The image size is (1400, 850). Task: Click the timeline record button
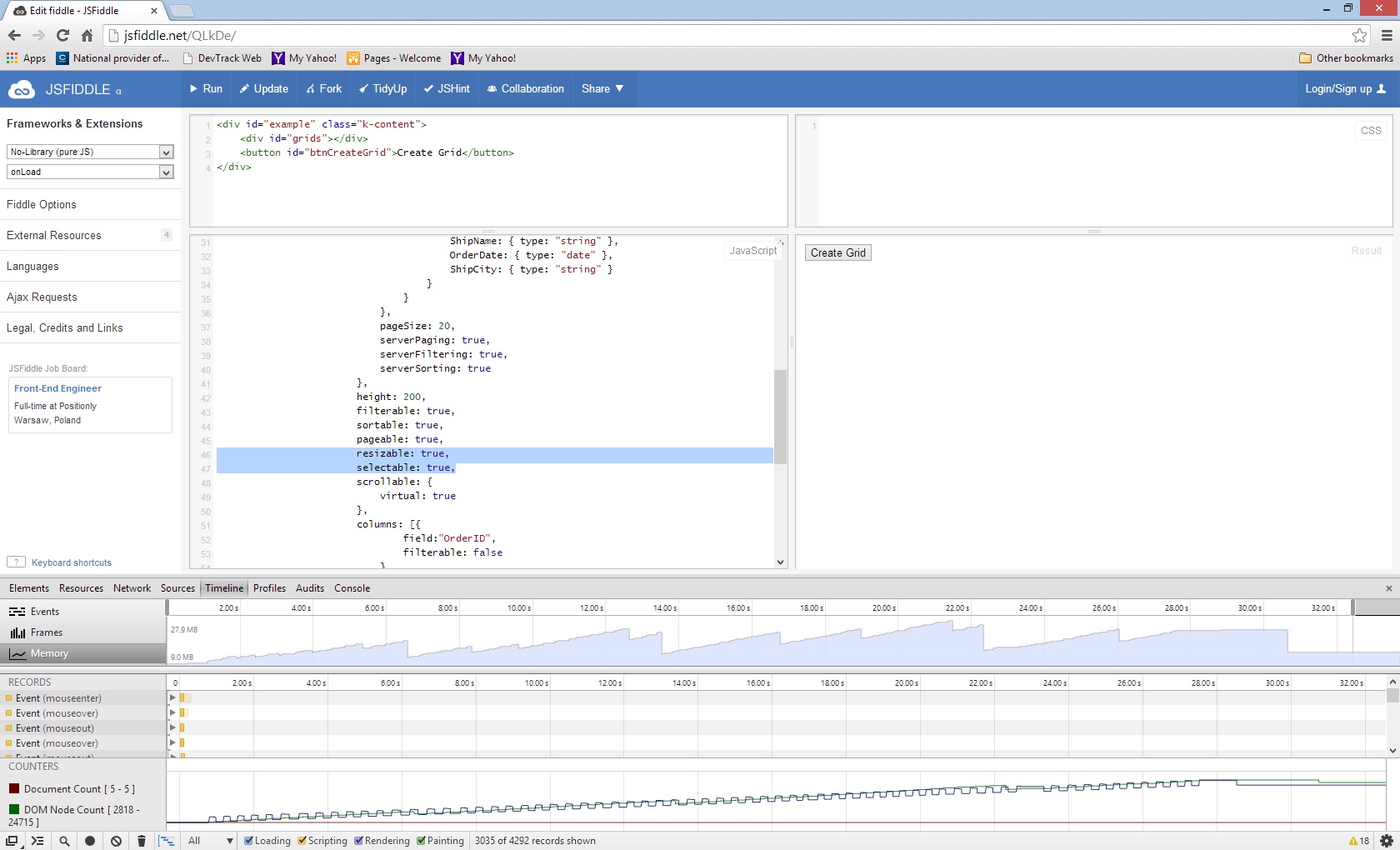[x=90, y=841]
